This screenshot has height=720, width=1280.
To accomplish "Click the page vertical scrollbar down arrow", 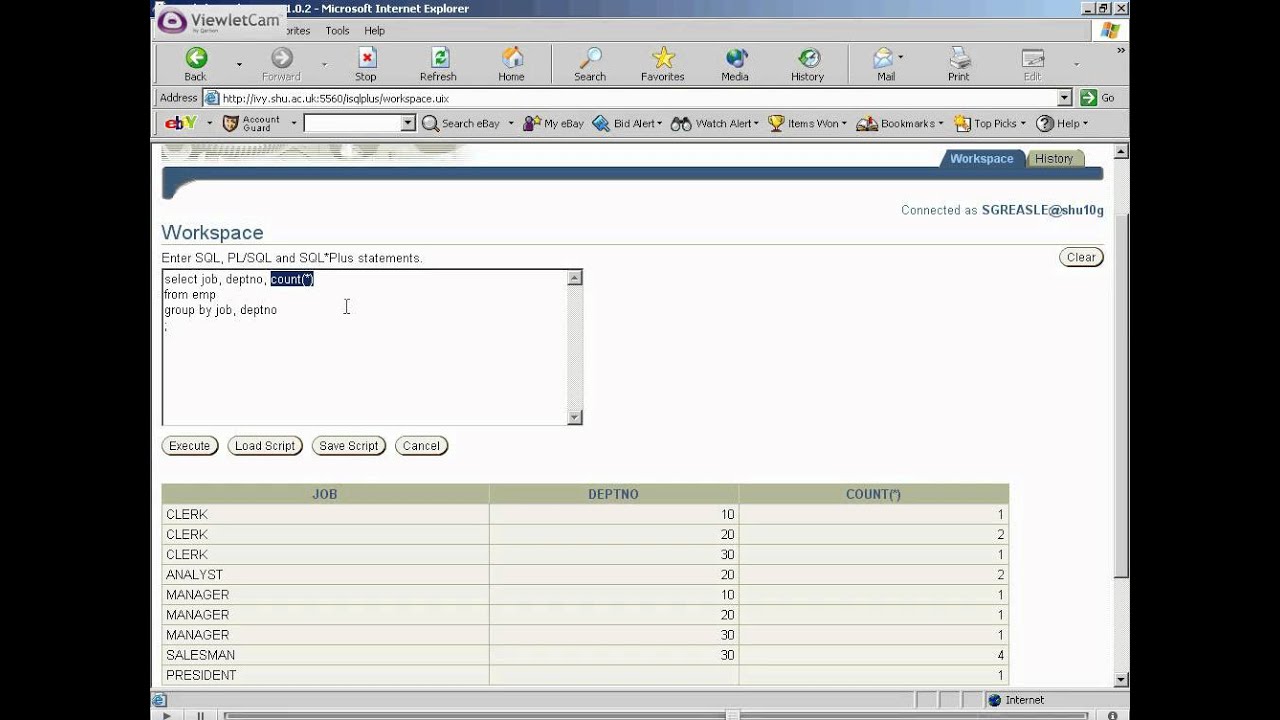I will pos(1121,679).
